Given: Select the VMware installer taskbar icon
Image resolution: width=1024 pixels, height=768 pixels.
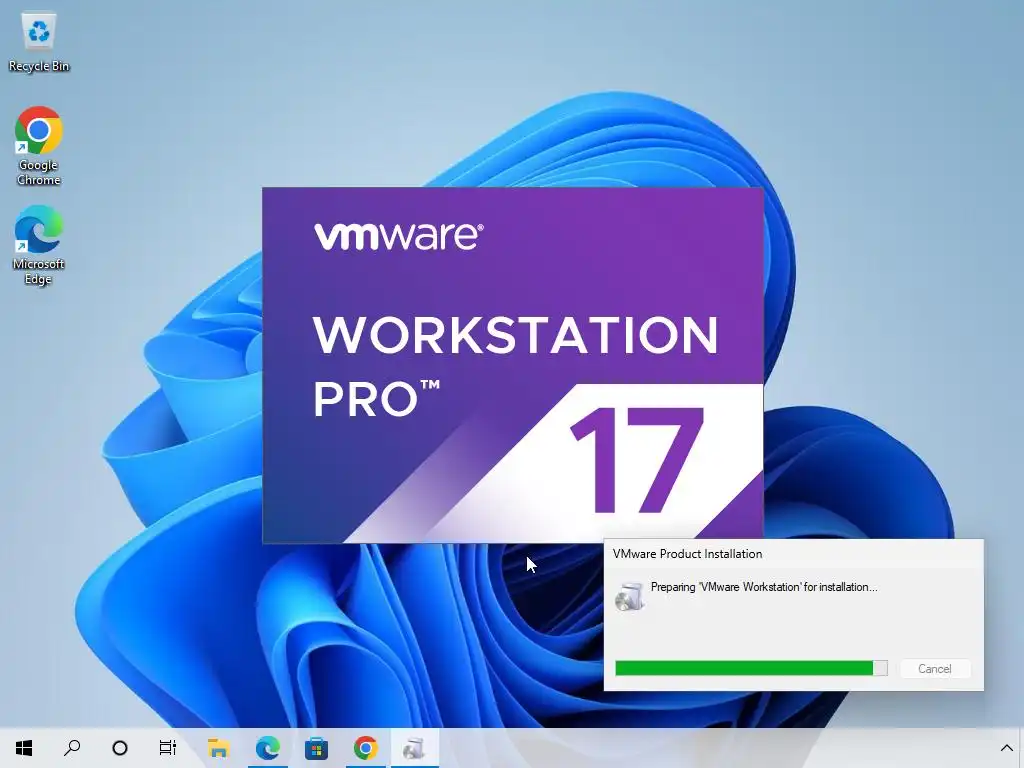Looking at the screenshot, I should (x=415, y=748).
